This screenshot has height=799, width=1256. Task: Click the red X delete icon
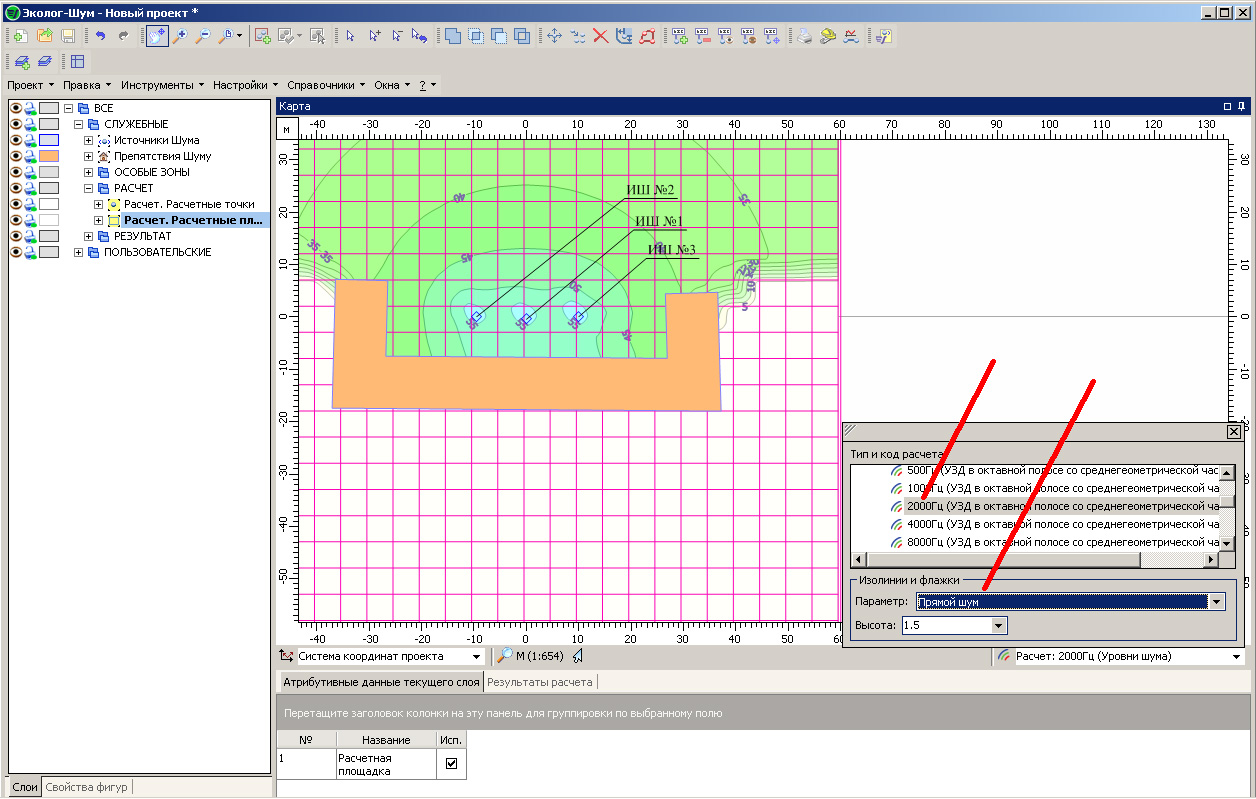tap(601, 36)
